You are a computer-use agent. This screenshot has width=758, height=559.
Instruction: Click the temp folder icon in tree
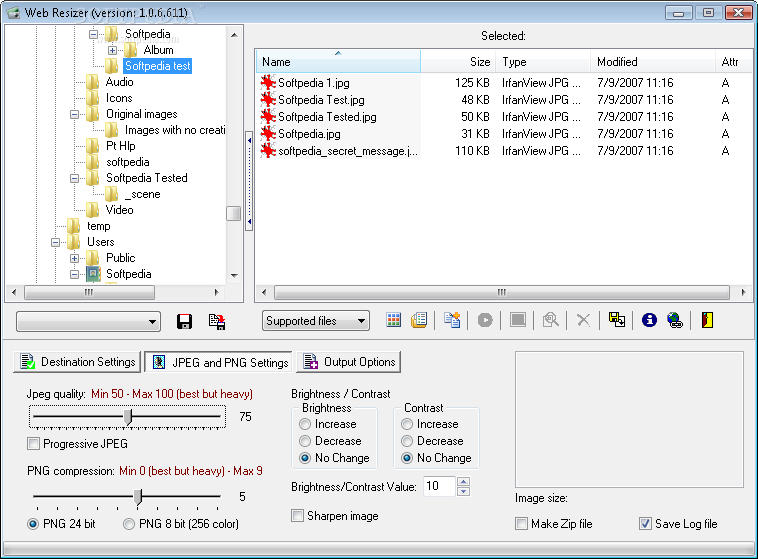(x=74, y=226)
